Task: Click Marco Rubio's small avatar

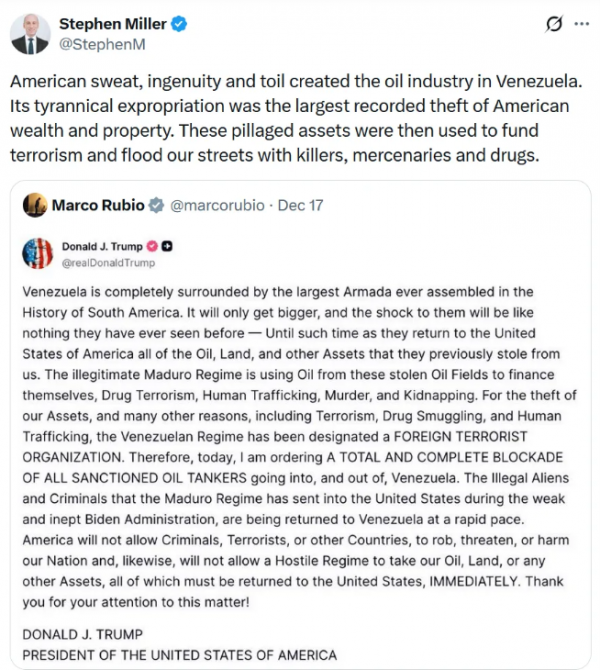Action: pos(38,205)
